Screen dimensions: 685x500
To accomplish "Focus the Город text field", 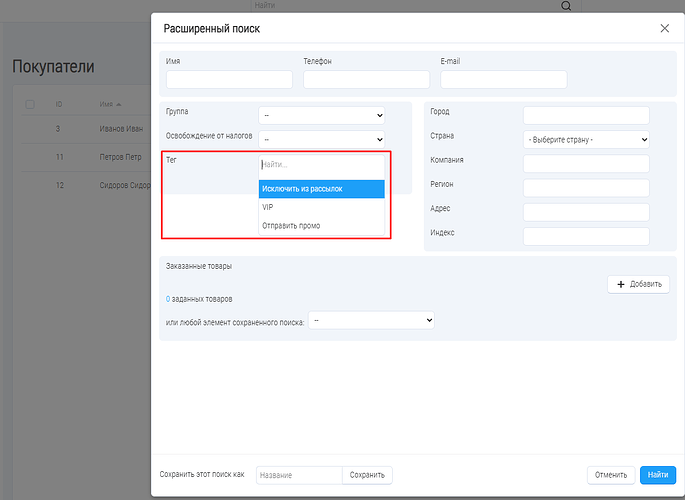I will point(586,115).
